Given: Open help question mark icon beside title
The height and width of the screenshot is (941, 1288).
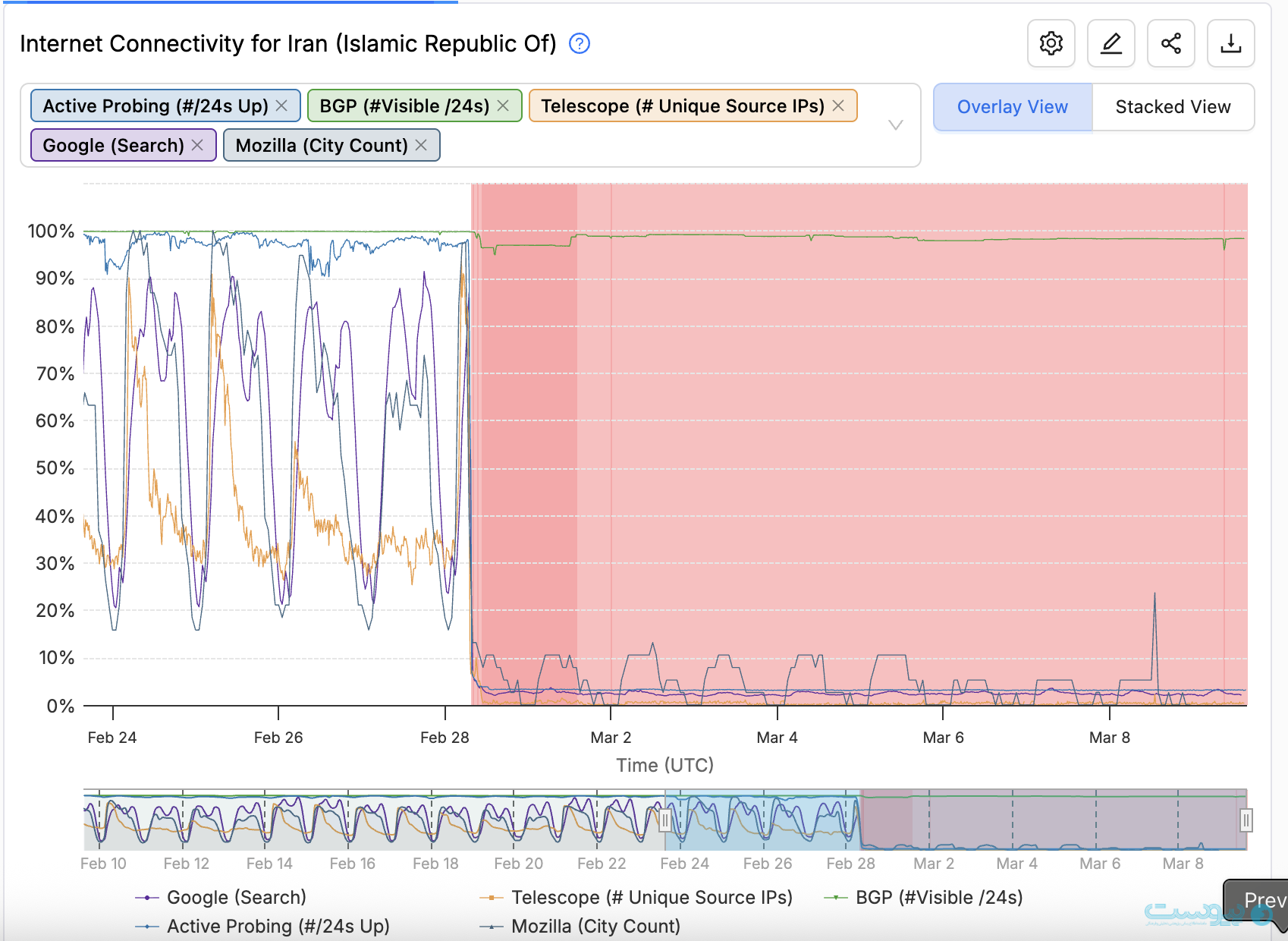Looking at the screenshot, I should [x=580, y=44].
